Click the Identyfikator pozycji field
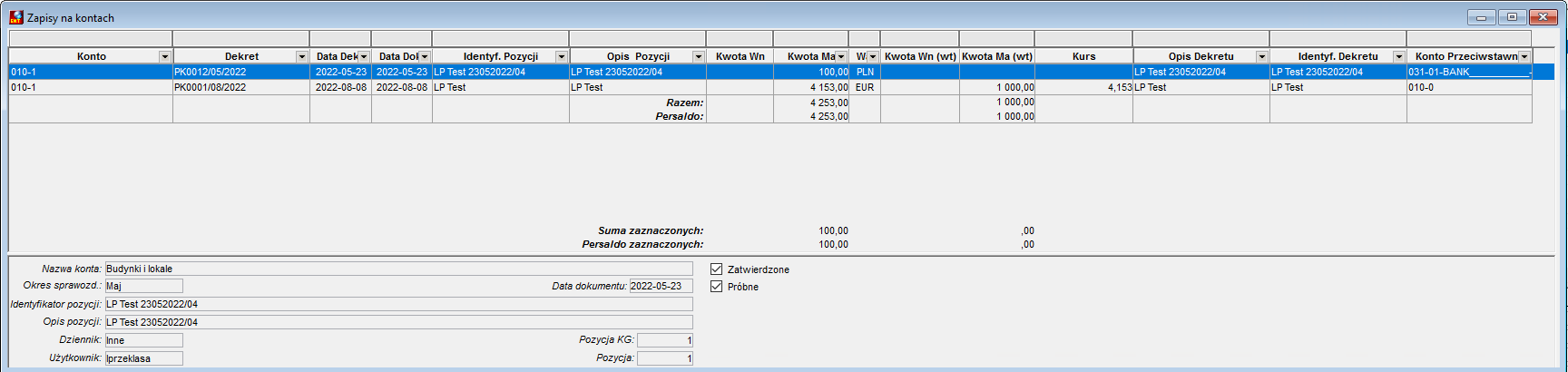 pyautogui.click(x=398, y=304)
